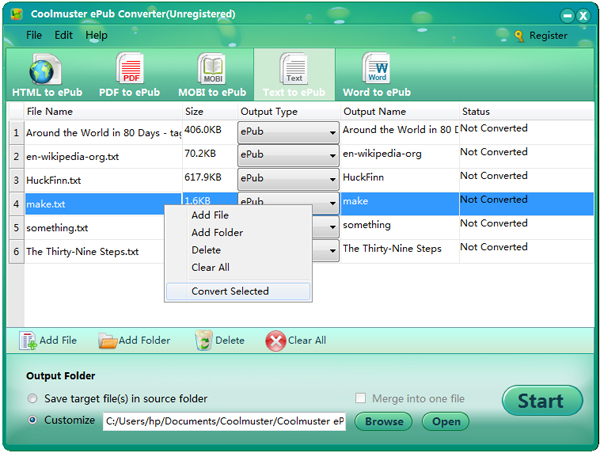Click the Open output folder button
Image resolution: width=600 pixels, height=453 pixels.
(x=446, y=422)
